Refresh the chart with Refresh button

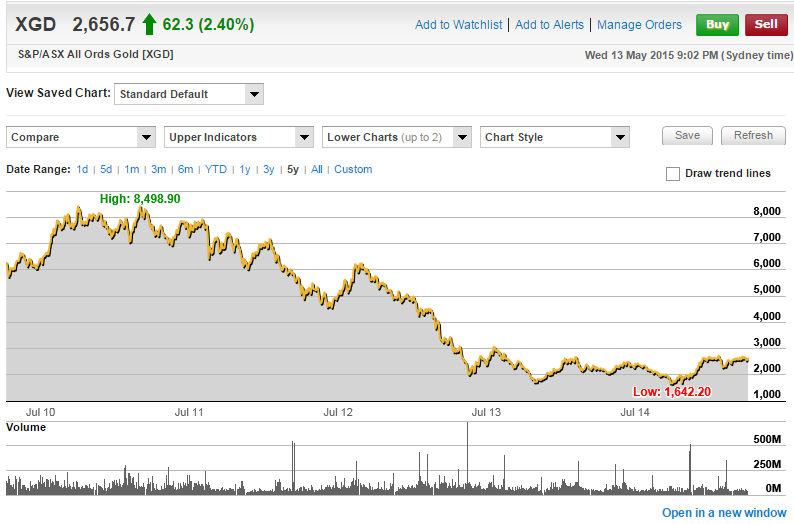pos(753,136)
